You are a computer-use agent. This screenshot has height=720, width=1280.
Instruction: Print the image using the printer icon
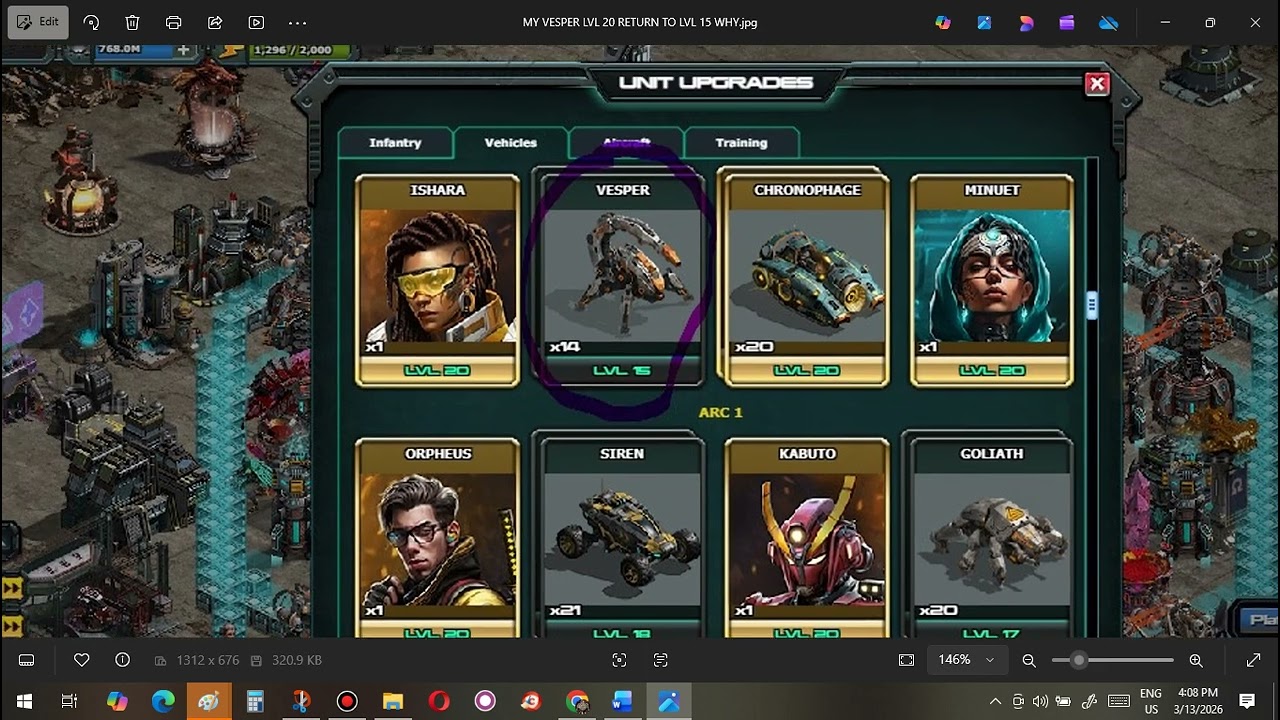pos(173,22)
